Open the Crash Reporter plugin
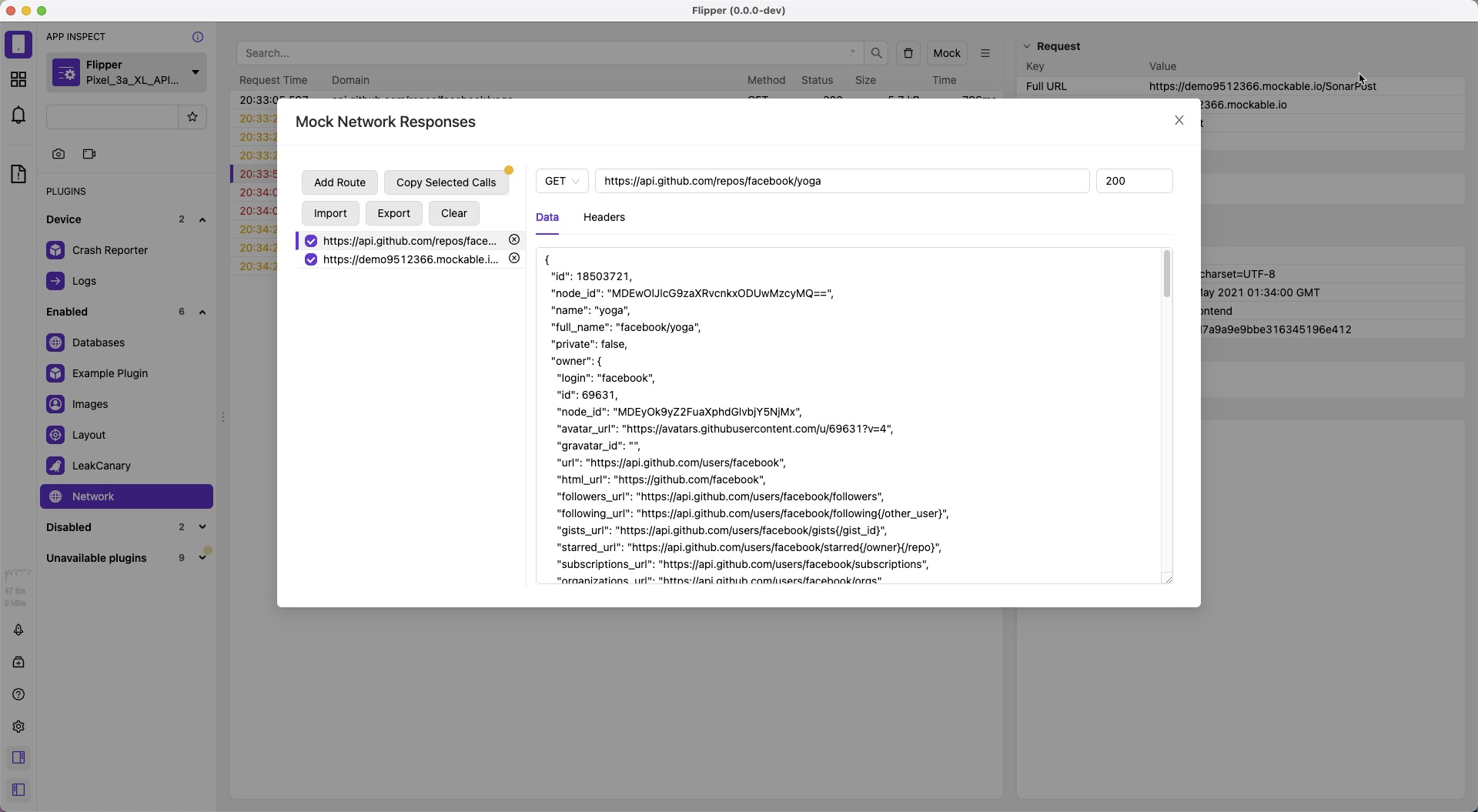This screenshot has height=812, width=1478. coord(126,250)
